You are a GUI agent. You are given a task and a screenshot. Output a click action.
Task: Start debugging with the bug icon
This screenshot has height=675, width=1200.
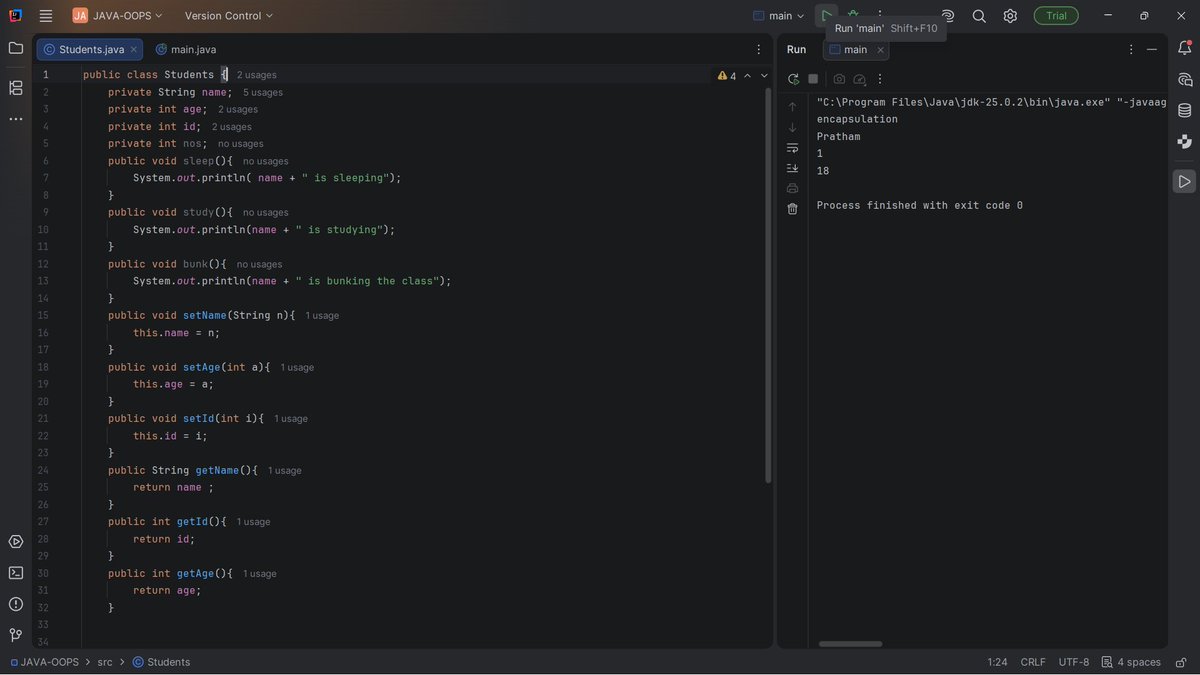click(x=853, y=16)
